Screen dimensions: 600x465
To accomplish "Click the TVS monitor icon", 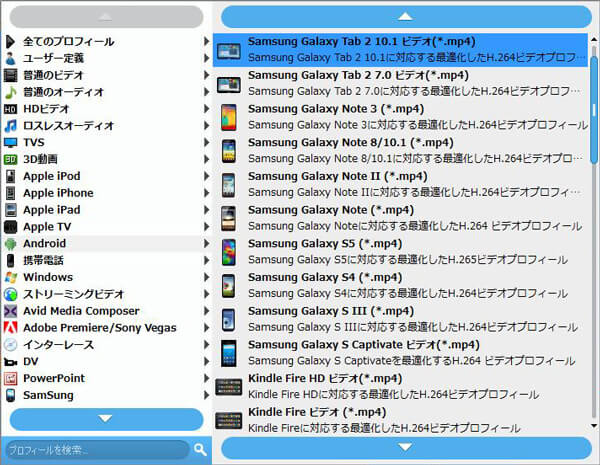I will pos(10,143).
